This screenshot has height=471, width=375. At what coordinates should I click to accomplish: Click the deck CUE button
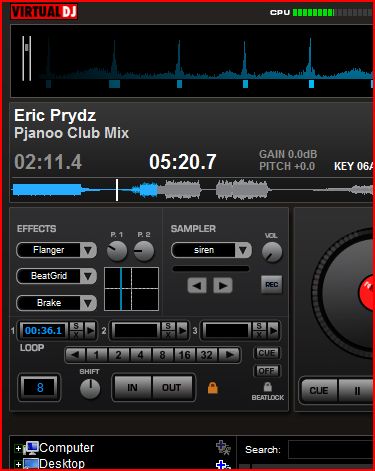pyautogui.click(x=319, y=390)
